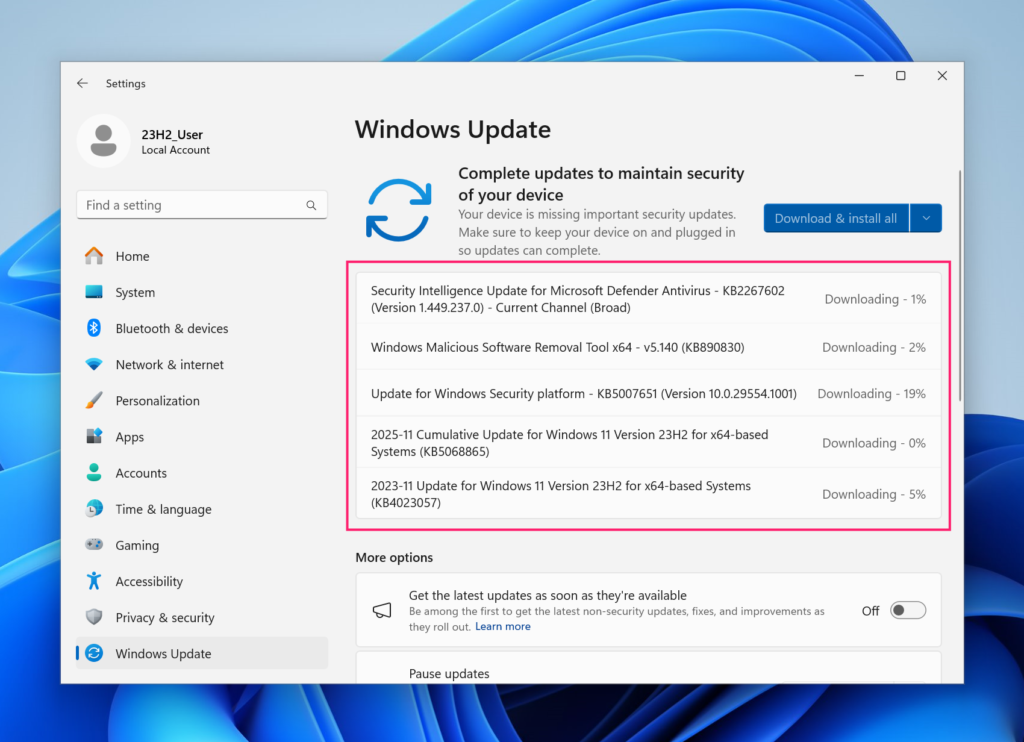Click the Downloading - 5% status text
Viewport: 1024px width, 742px height.
[874, 494]
